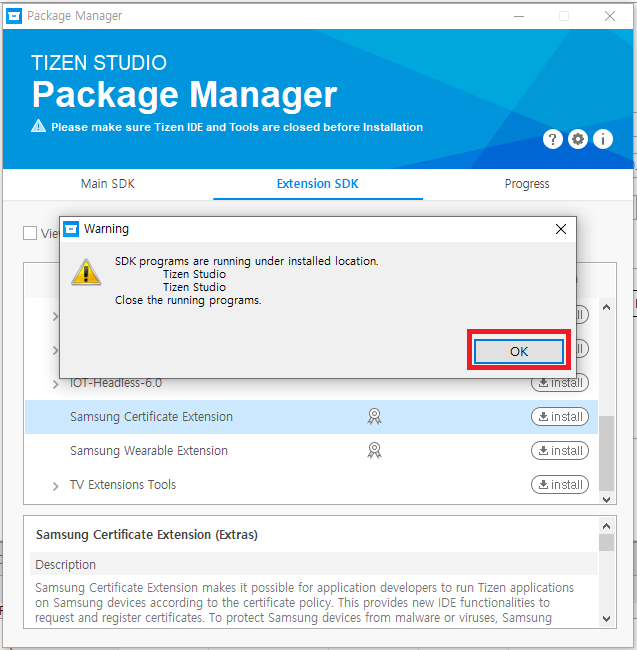Image resolution: width=637 pixels, height=650 pixels.
Task: Close the Warning dialog with X
Action: click(x=561, y=229)
